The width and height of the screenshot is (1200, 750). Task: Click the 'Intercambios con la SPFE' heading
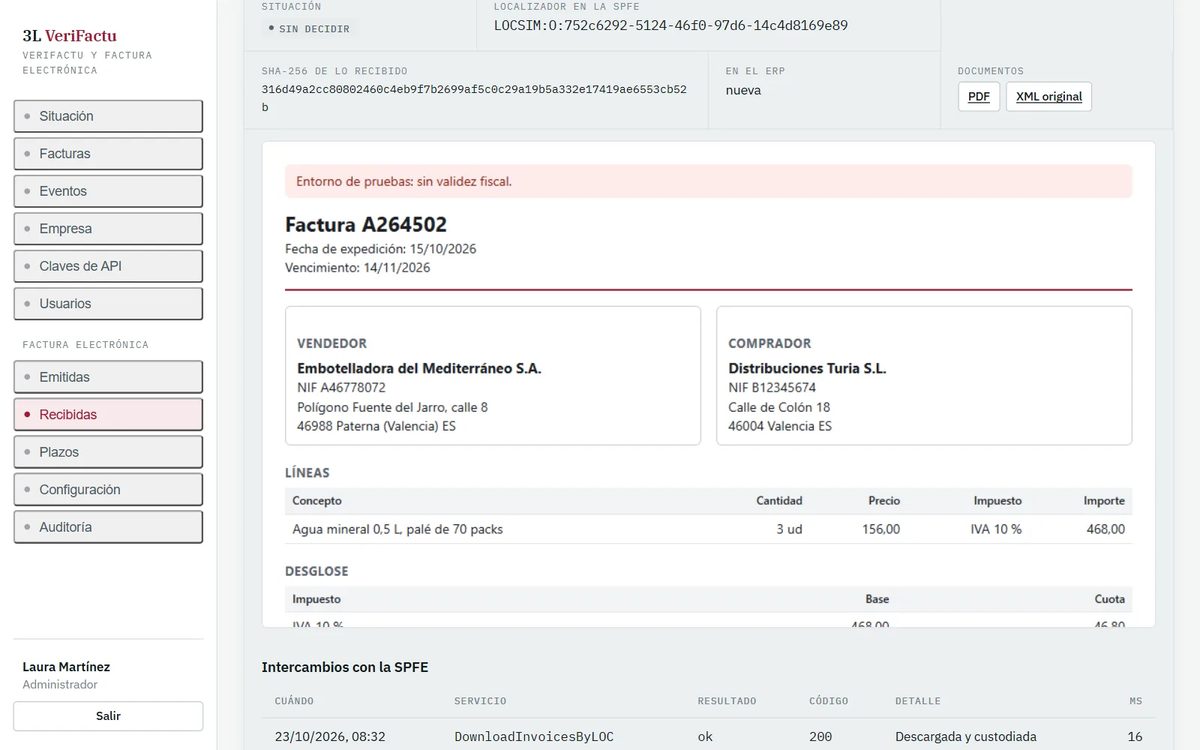coord(345,667)
